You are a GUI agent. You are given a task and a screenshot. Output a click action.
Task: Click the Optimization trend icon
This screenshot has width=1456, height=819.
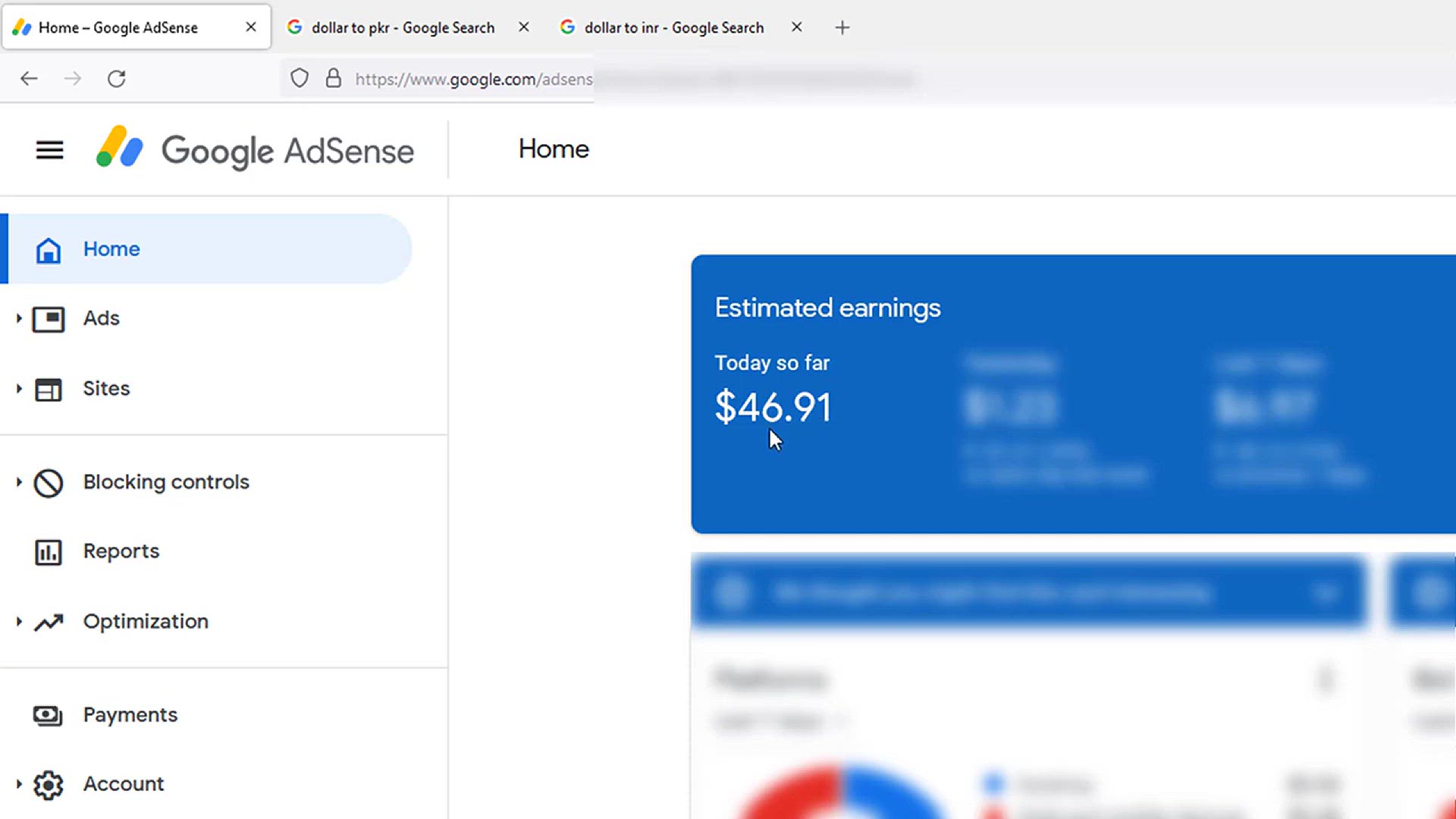[x=49, y=623]
